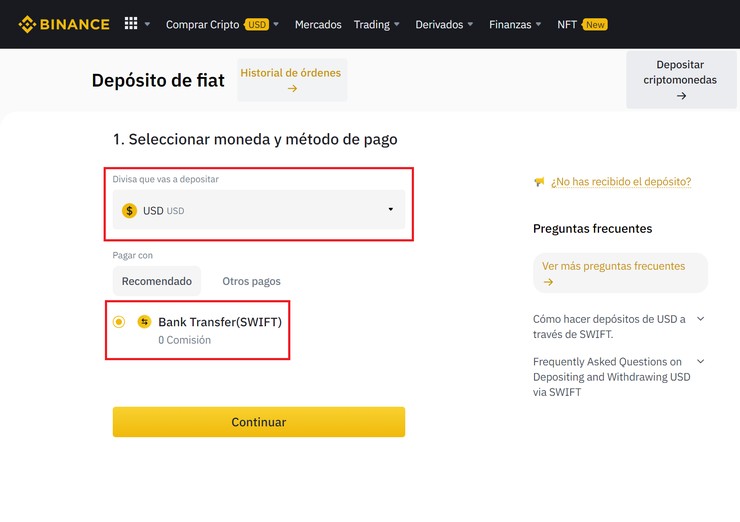Open Comprar Cripto menu
Viewport: 740px width, 522px height.
pyautogui.click(x=202, y=25)
